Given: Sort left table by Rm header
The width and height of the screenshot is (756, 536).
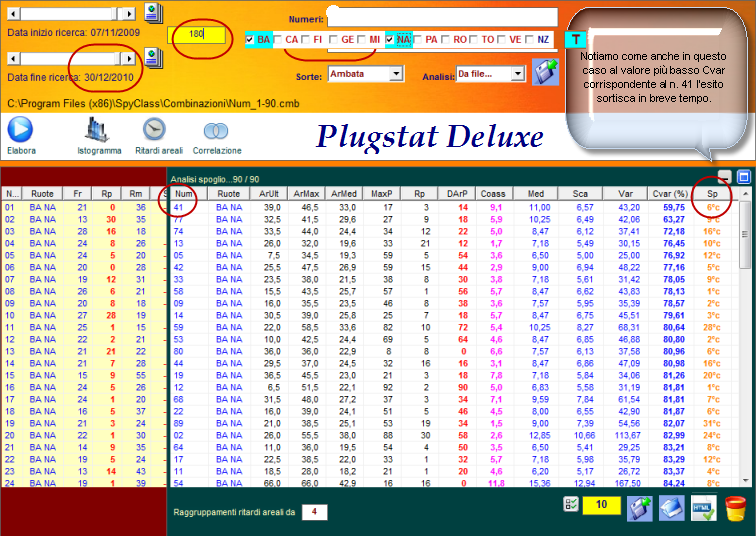Looking at the screenshot, I should click(136, 194).
